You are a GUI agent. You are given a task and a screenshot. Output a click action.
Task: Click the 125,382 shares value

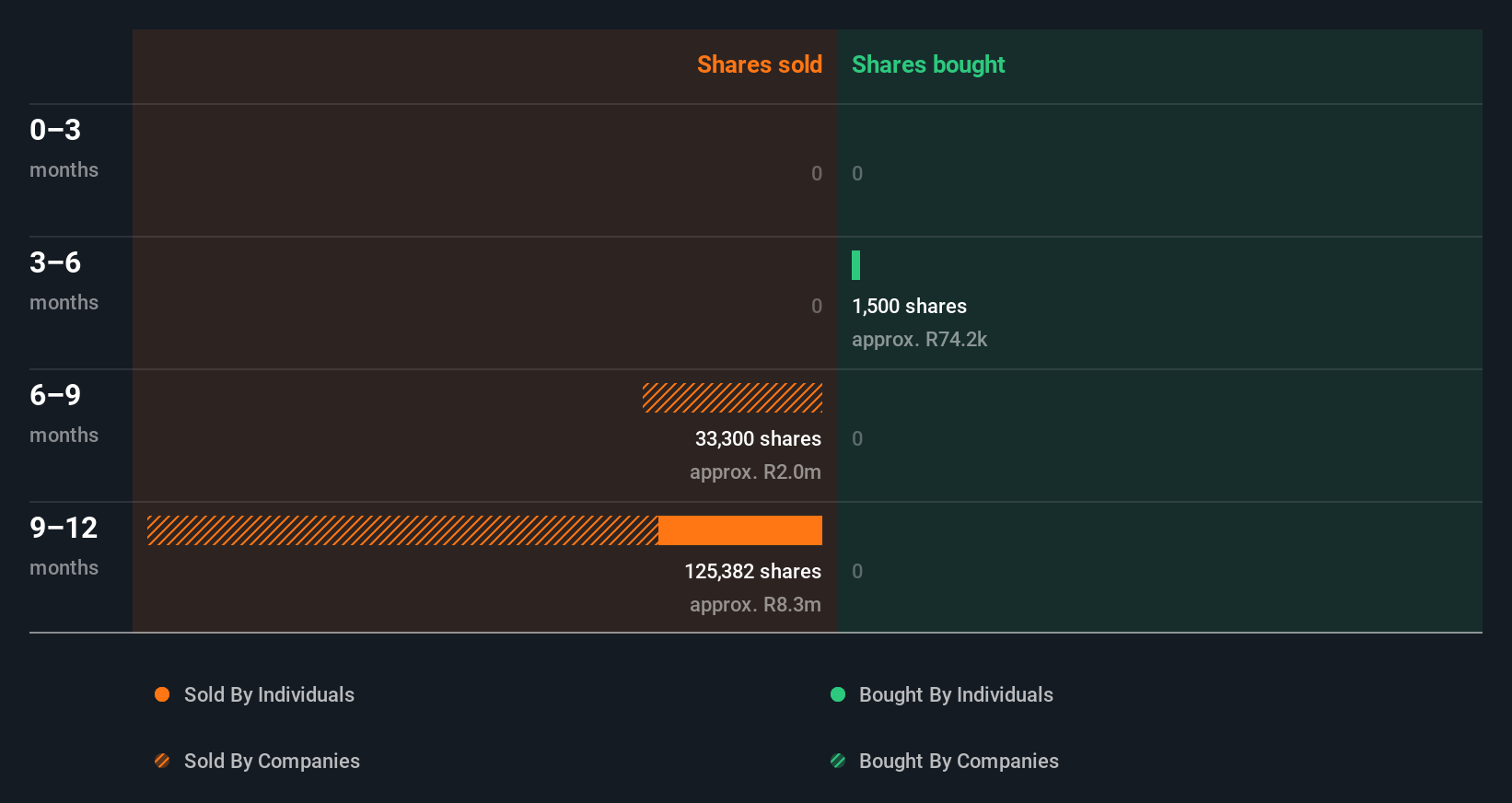752,571
